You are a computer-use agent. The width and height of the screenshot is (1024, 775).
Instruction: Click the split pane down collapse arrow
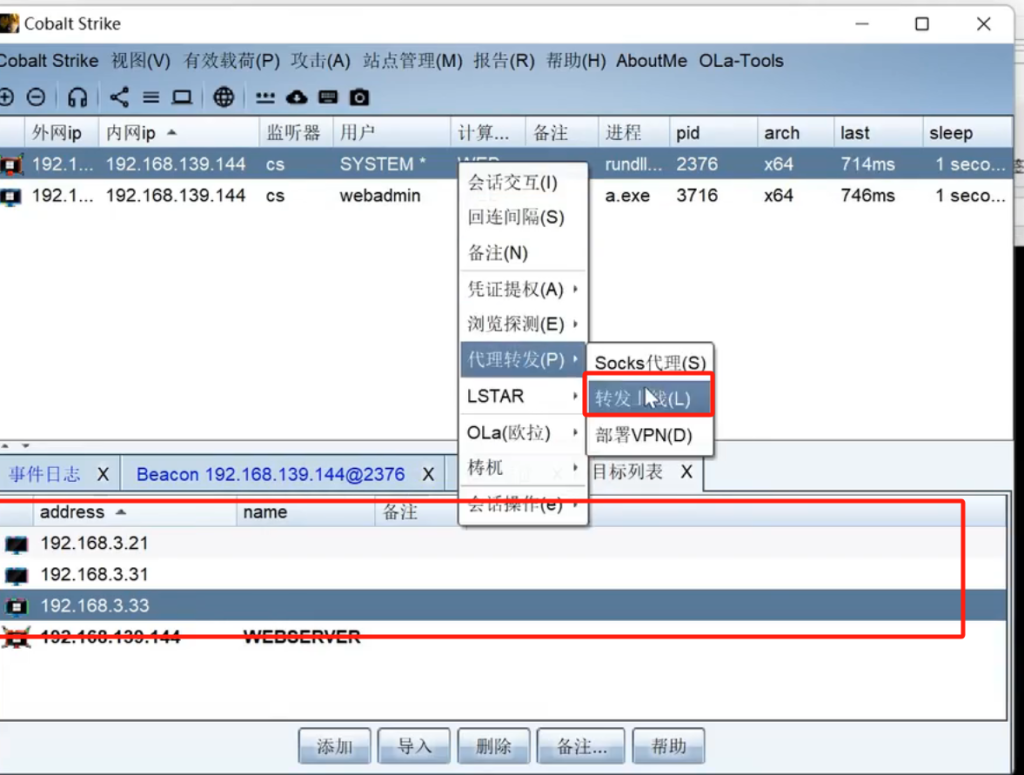[25, 446]
